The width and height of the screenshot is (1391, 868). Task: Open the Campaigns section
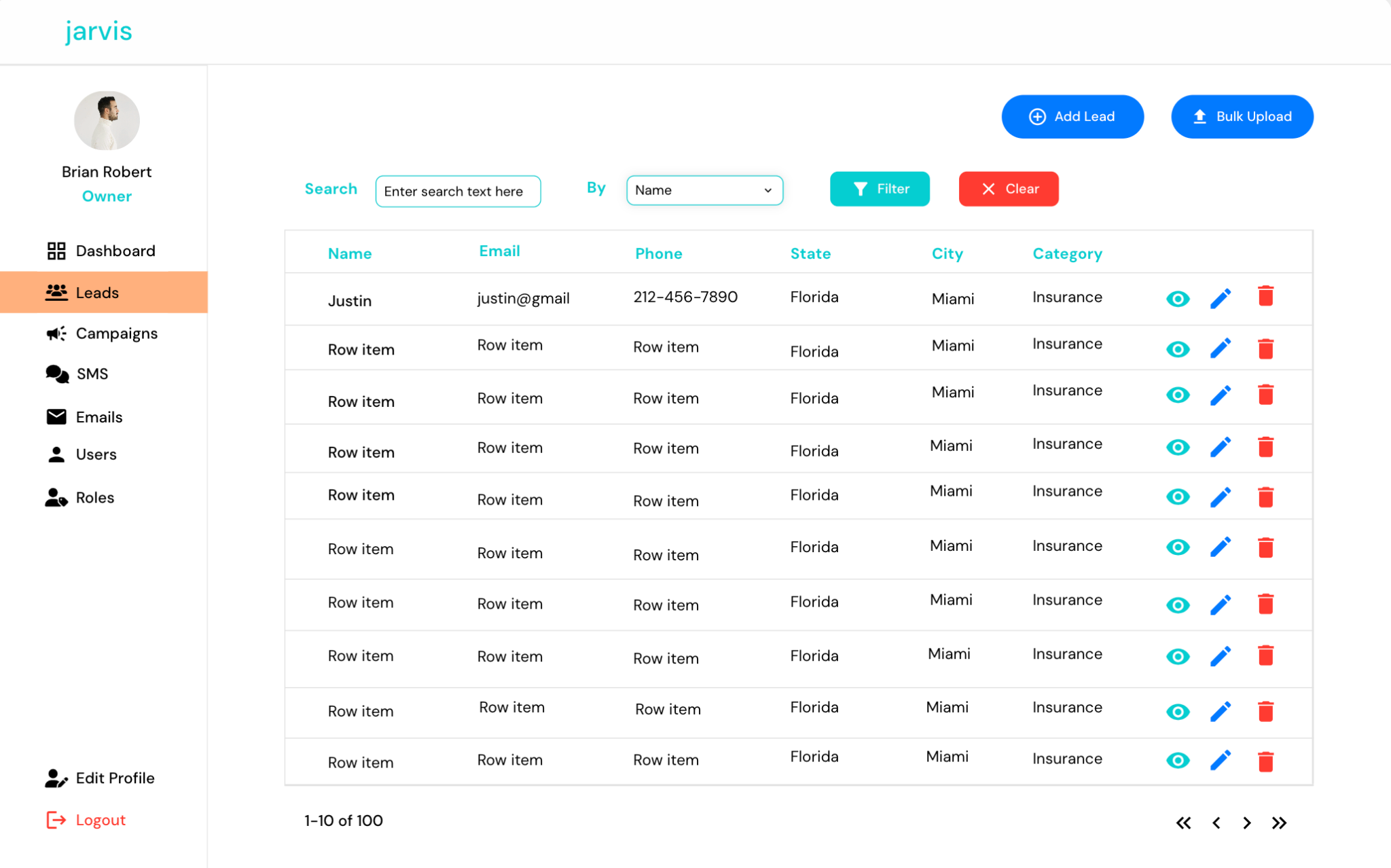click(x=103, y=333)
